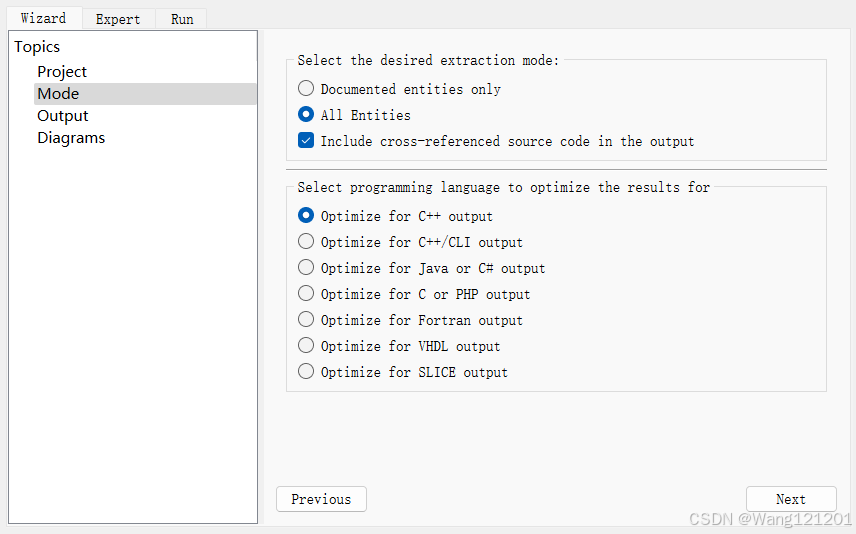Choose 'Optimize for VHDL output'

click(x=306, y=346)
